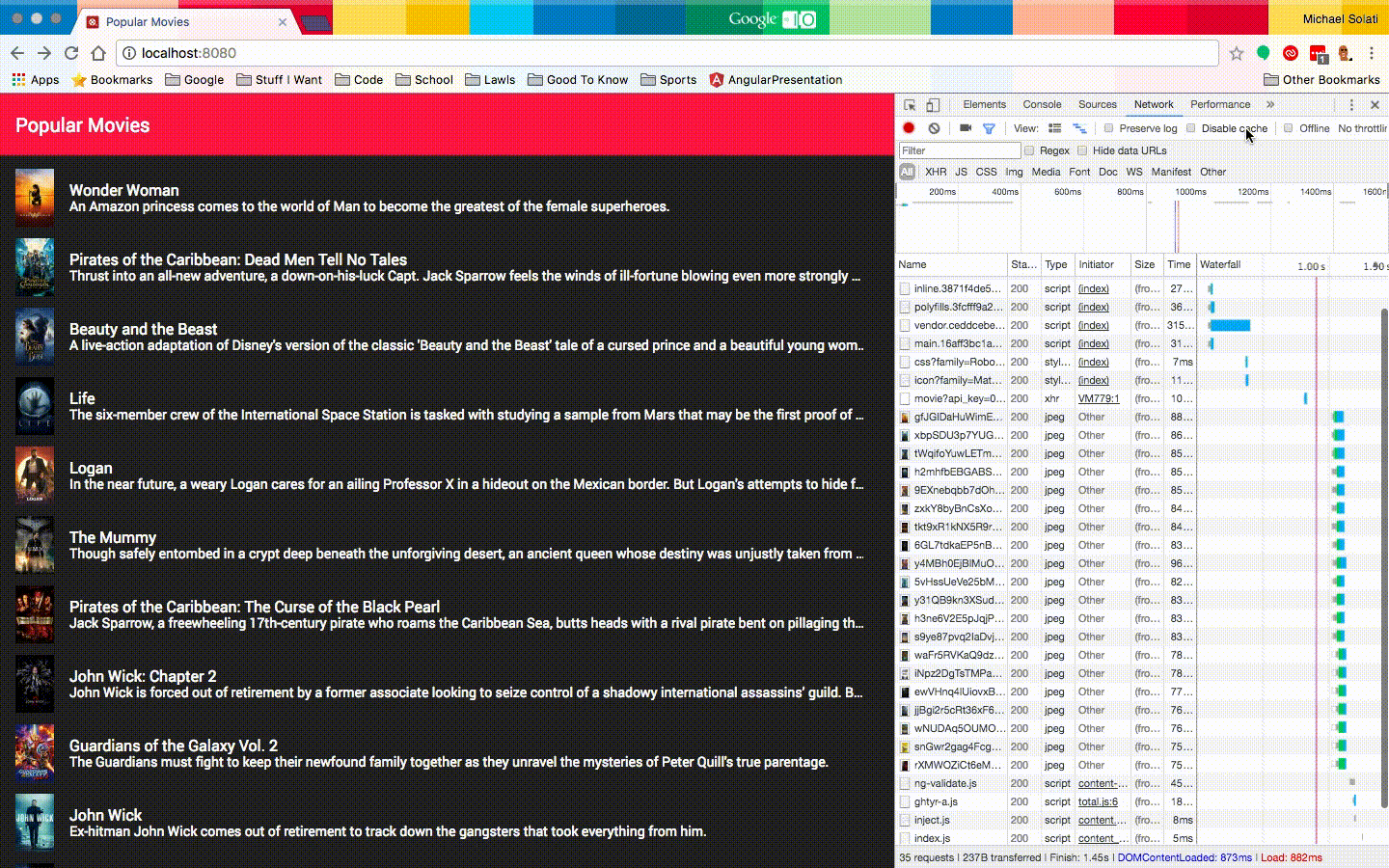The image size is (1389, 868).
Task: Toggle the device toolbar icon
Action: point(933,105)
